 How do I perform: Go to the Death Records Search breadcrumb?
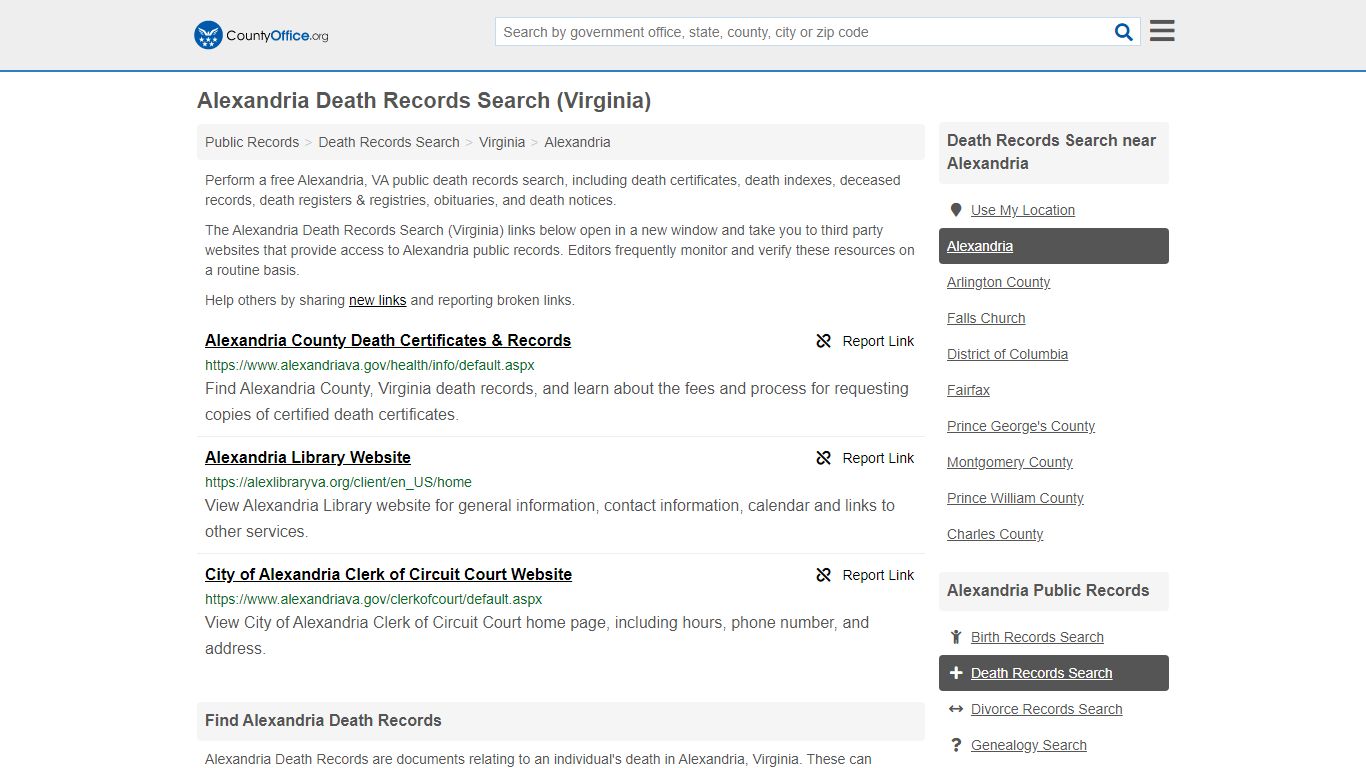(x=389, y=142)
